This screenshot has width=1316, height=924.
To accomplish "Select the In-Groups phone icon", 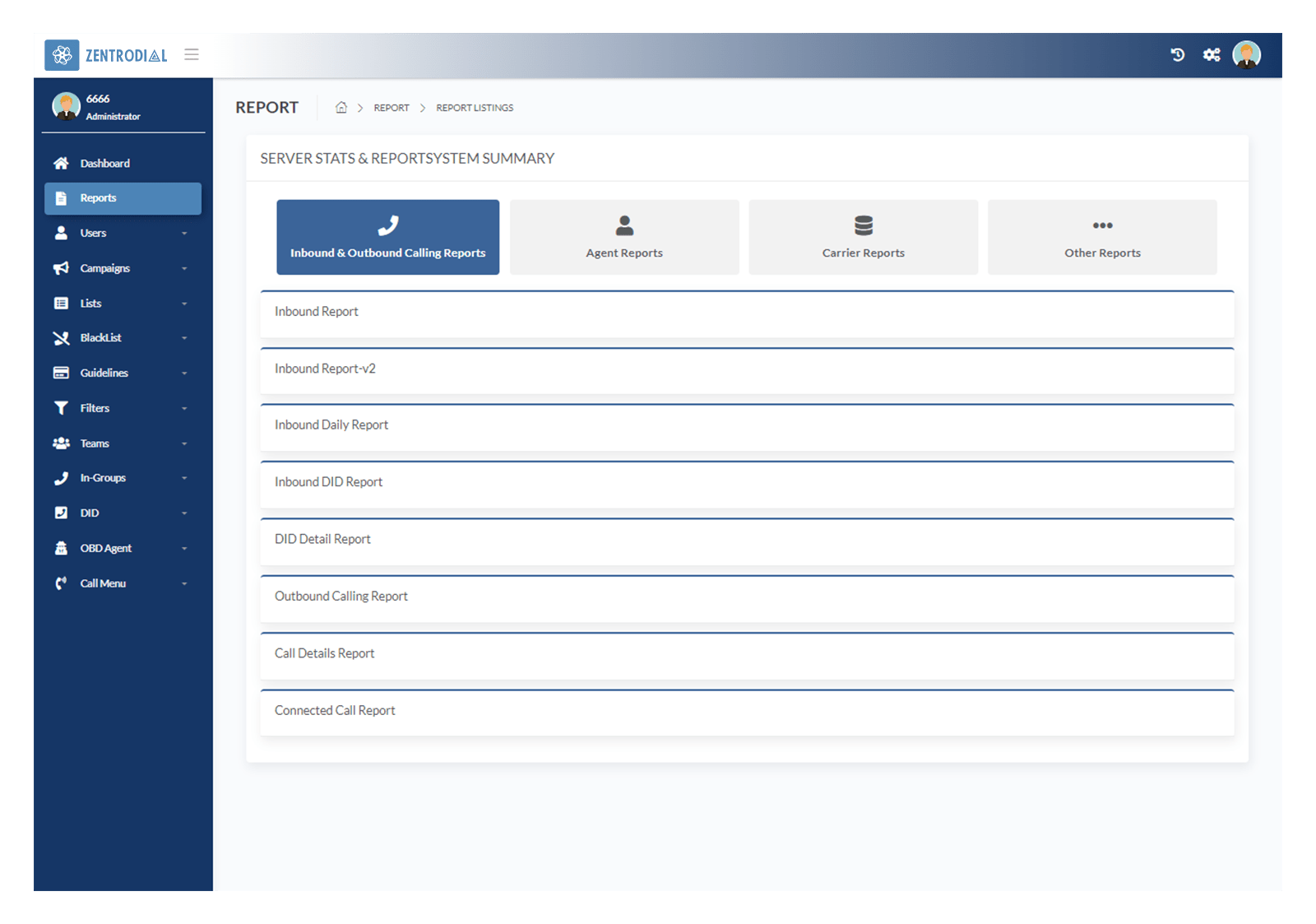I will [x=61, y=477].
